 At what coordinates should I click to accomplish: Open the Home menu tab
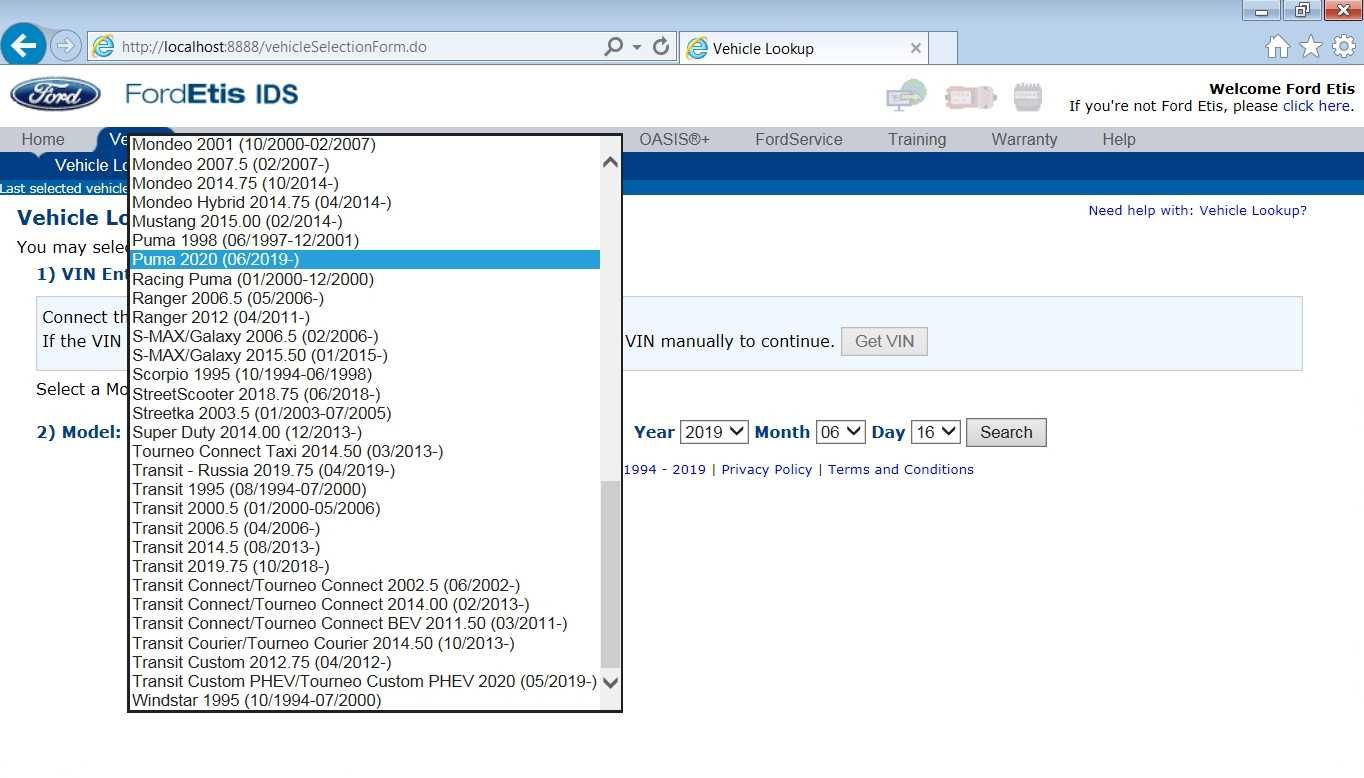click(43, 140)
